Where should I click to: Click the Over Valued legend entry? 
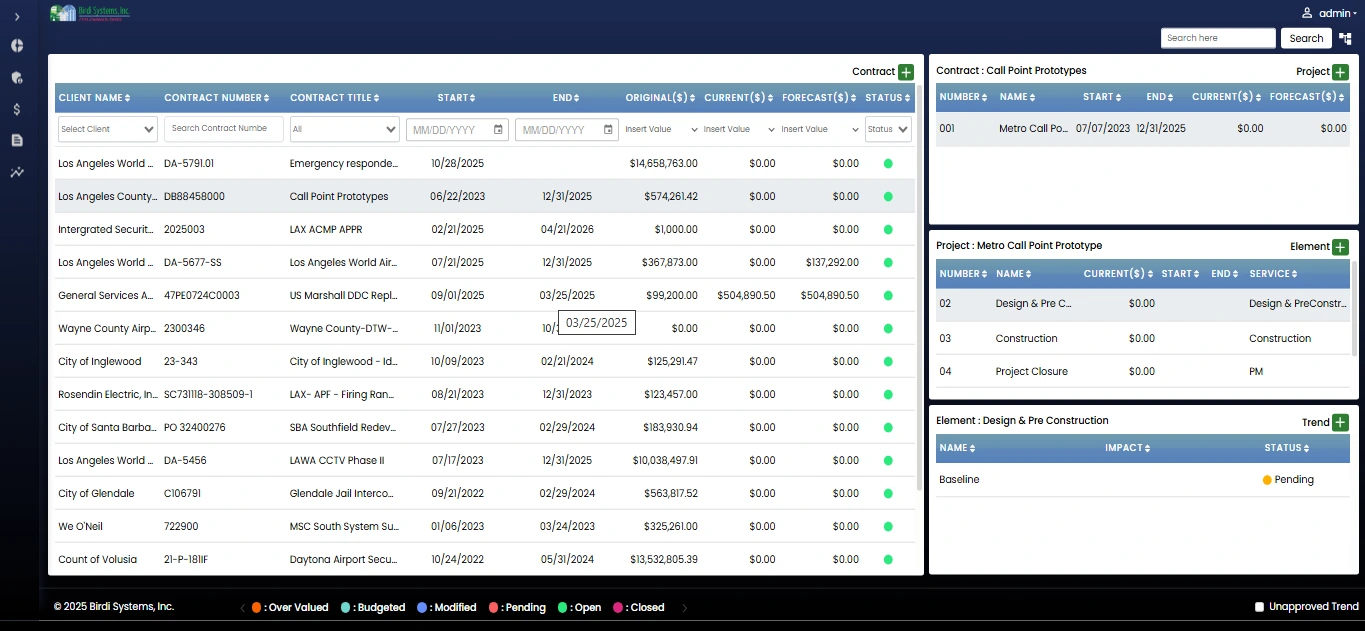coord(290,607)
